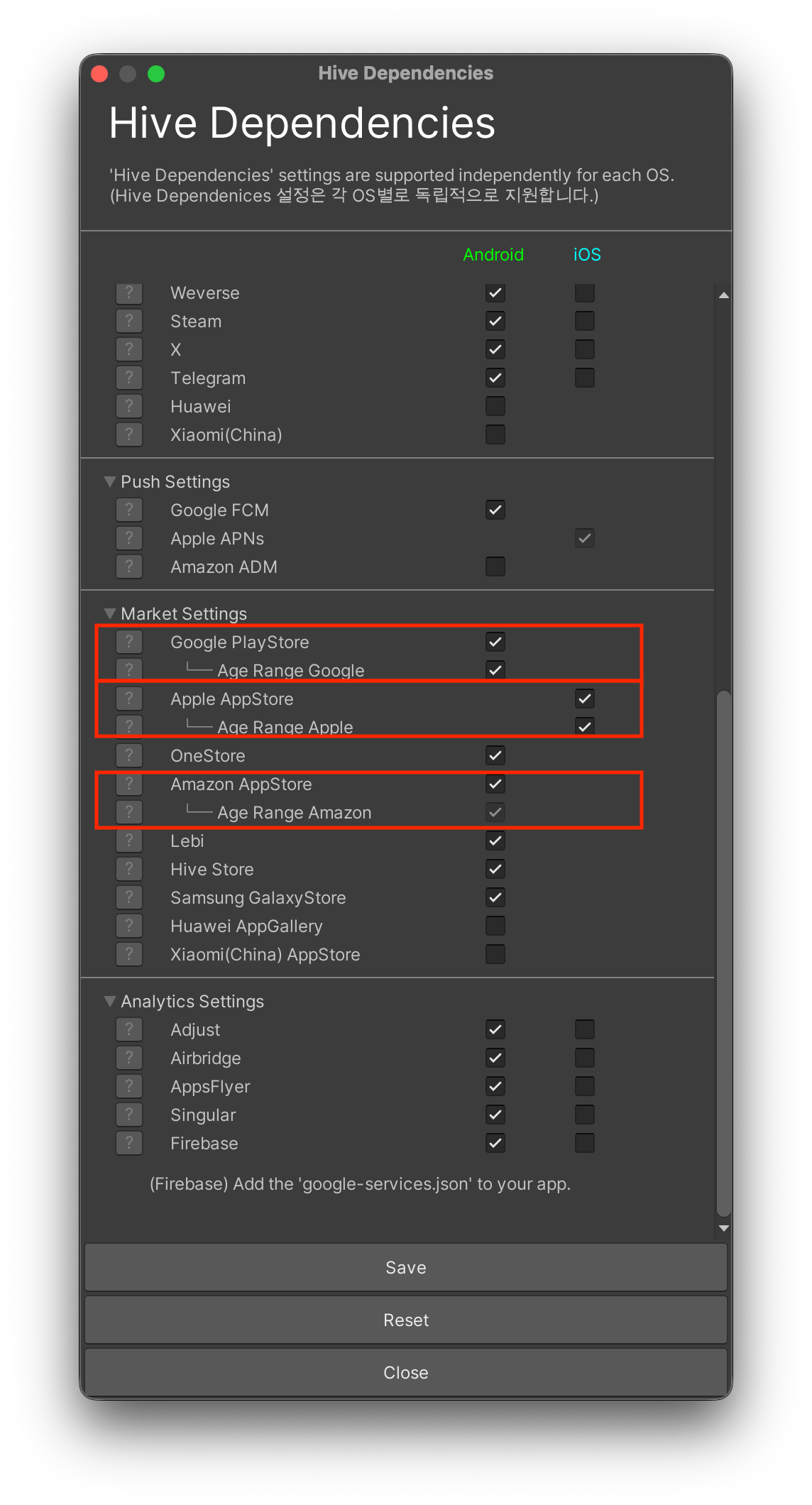Click the help icon next to Steam
812x1505 pixels.
tap(129, 321)
